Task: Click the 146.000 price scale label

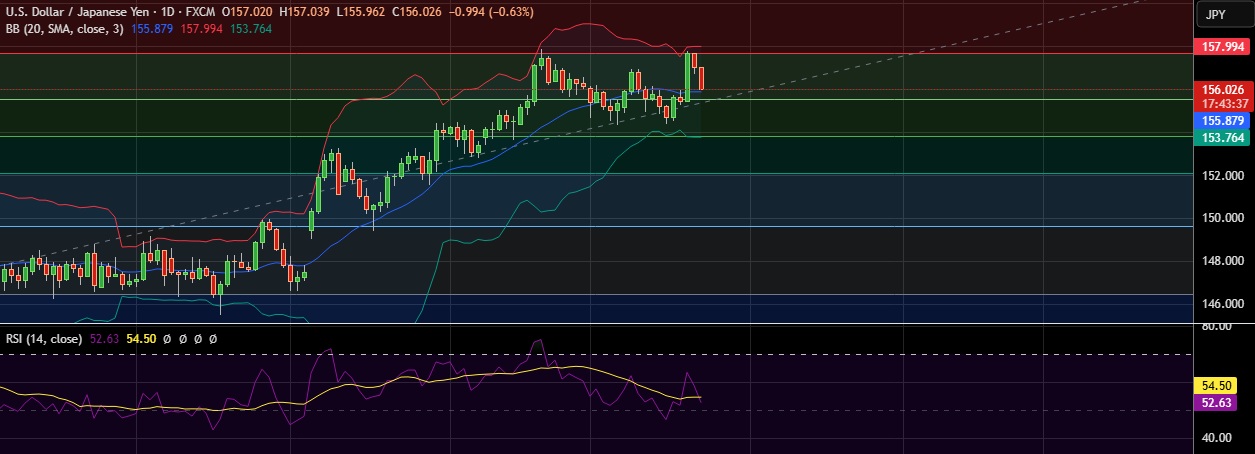Action: [x=1221, y=303]
